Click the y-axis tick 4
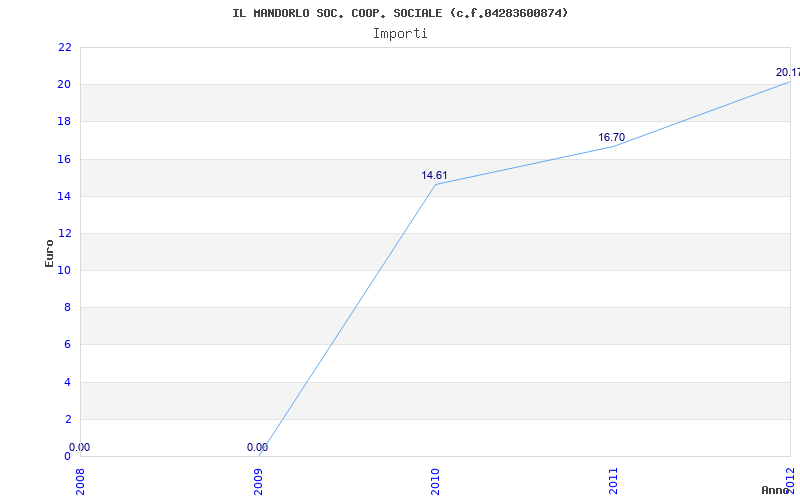Viewport: 800px width, 500px height. [68, 382]
